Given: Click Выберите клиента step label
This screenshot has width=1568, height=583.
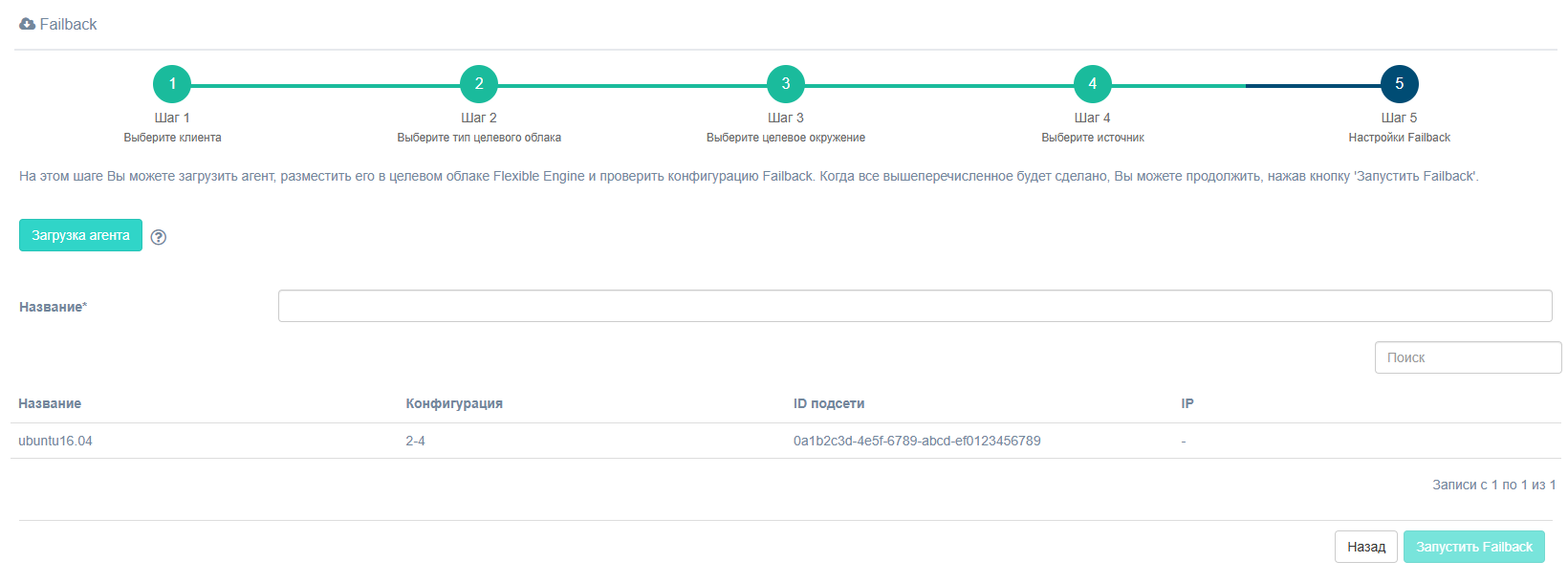Looking at the screenshot, I should click(172, 138).
